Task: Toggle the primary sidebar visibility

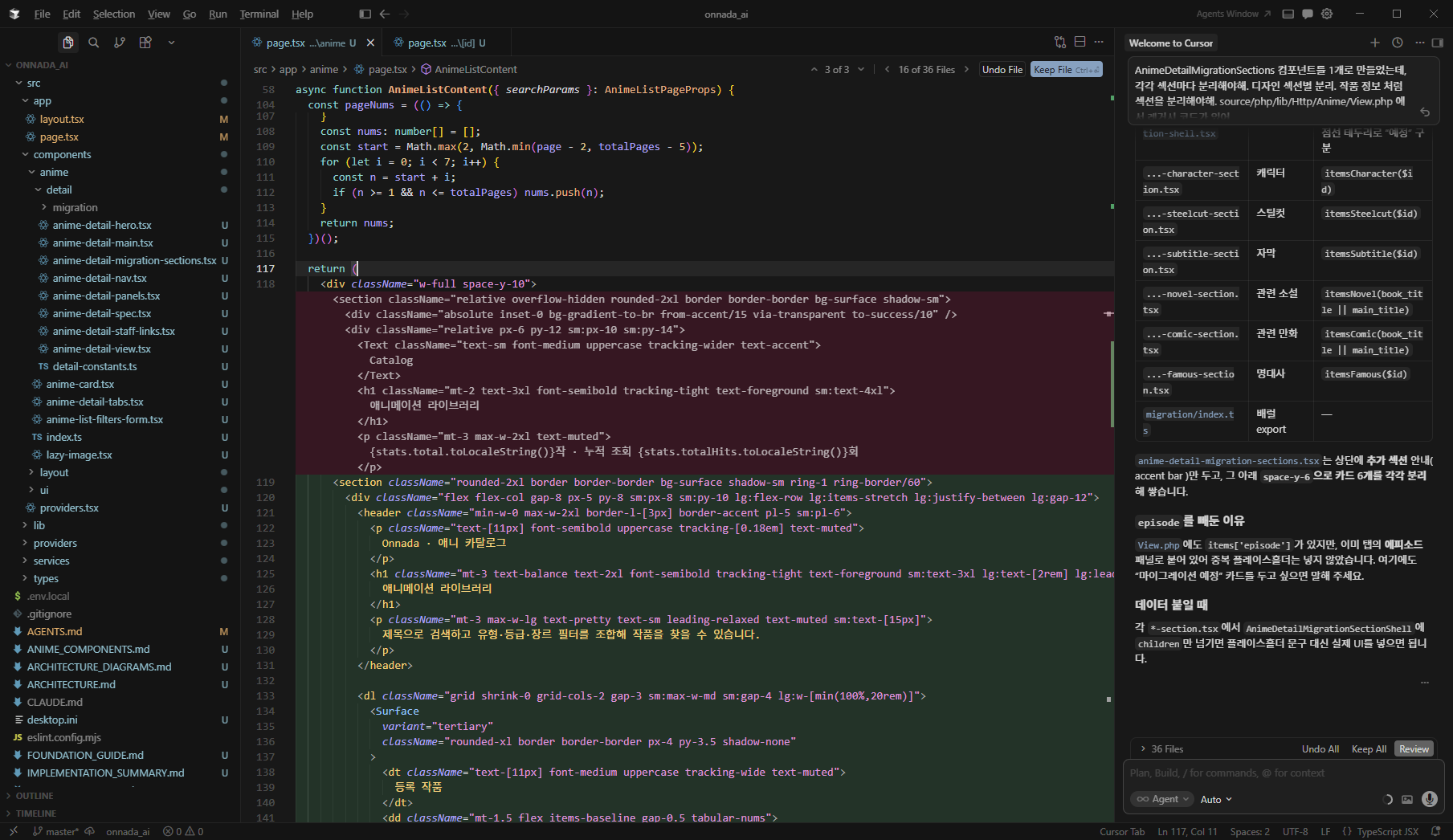Action: 365,14
